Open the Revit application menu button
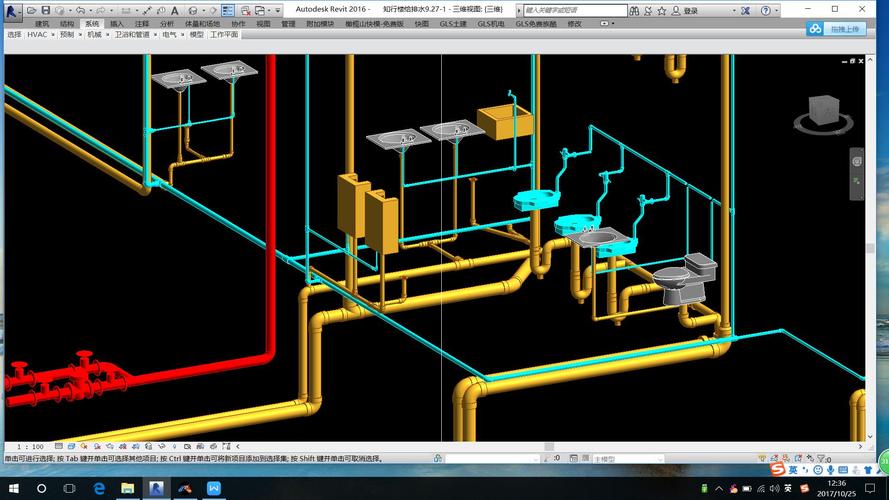The height and width of the screenshot is (500, 889). point(12,12)
